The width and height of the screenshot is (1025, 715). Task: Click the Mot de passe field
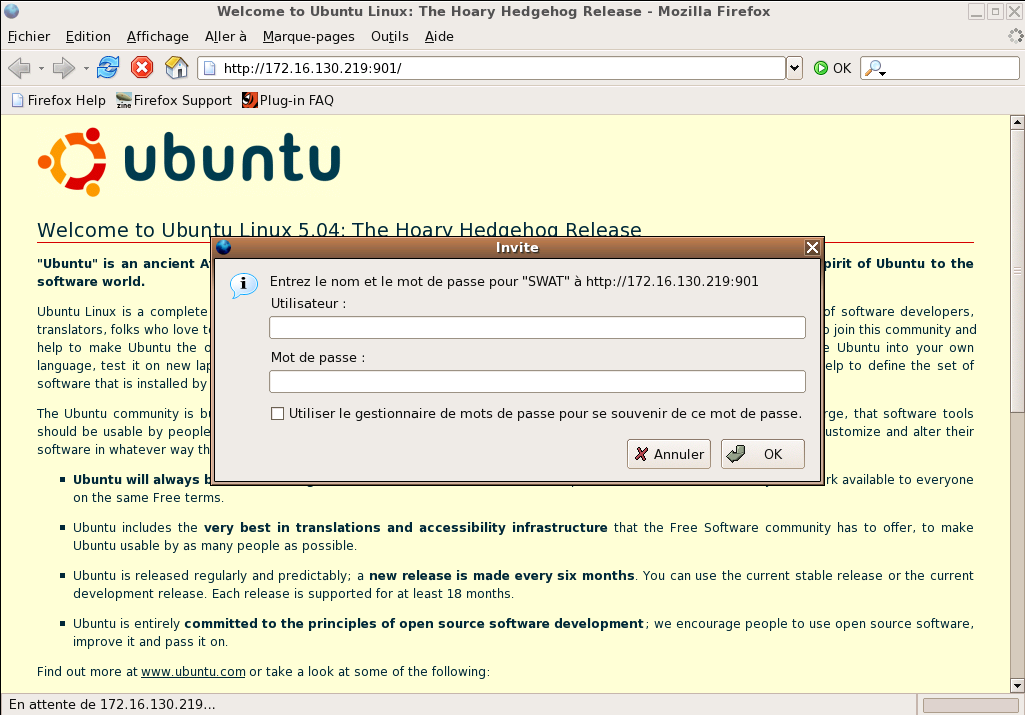coord(537,382)
